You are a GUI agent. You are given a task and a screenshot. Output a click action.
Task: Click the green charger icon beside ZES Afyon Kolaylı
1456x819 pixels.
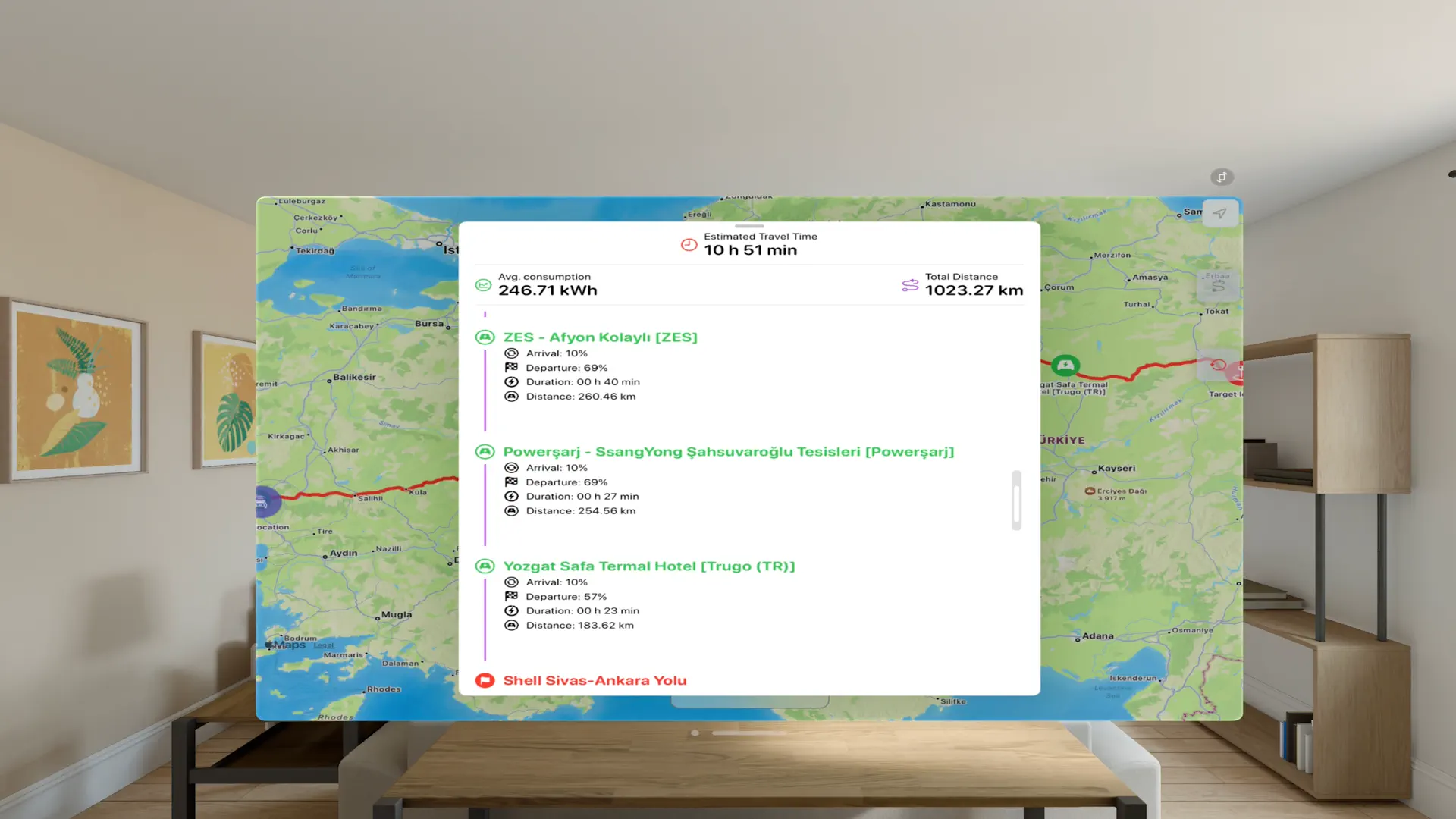(x=485, y=337)
